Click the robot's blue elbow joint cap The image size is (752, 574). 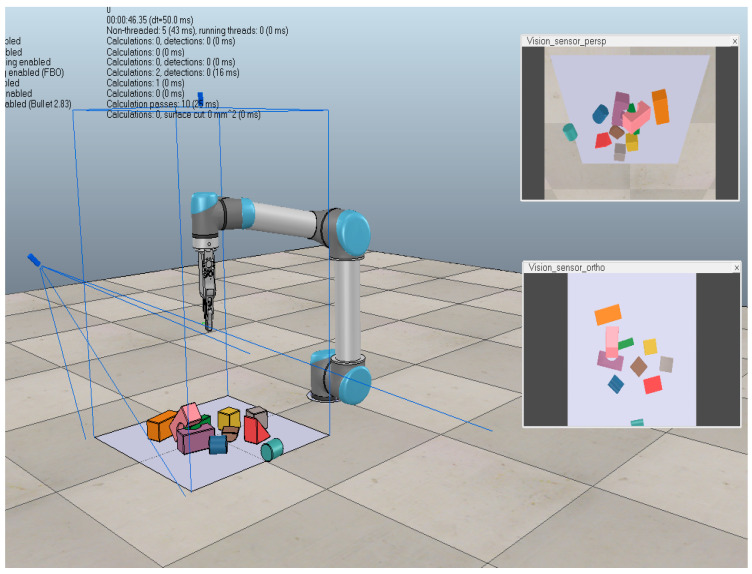pyautogui.click(x=354, y=233)
